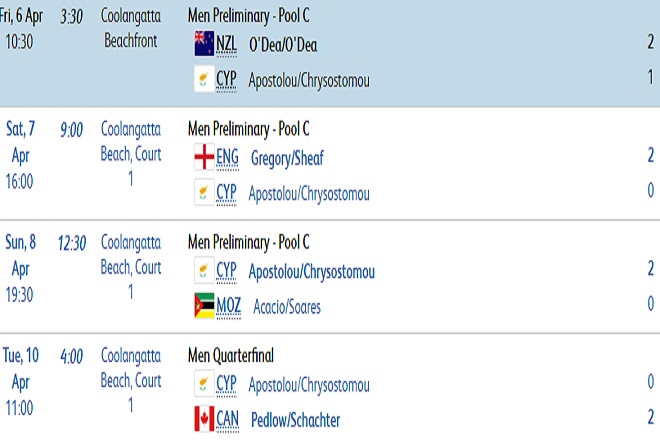Click Cyprus flag in Friday match
This screenshot has width=660, height=440.
(x=203, y=79)
